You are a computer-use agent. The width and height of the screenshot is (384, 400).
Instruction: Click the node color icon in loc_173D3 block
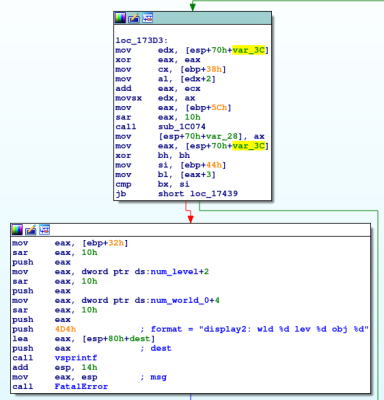tap(120, 18)
